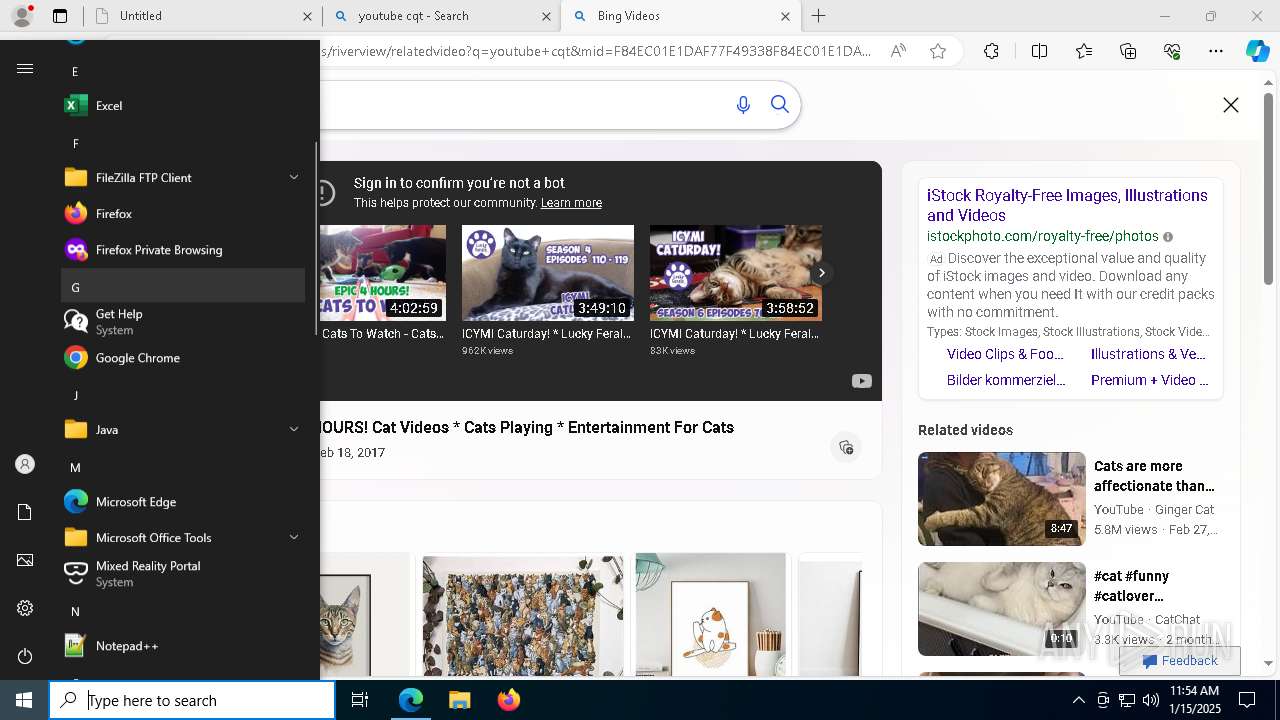Click the Bing search magnifier icon
The width and height of the screenshot is (1280, 720).
click(x=780, y=105)
